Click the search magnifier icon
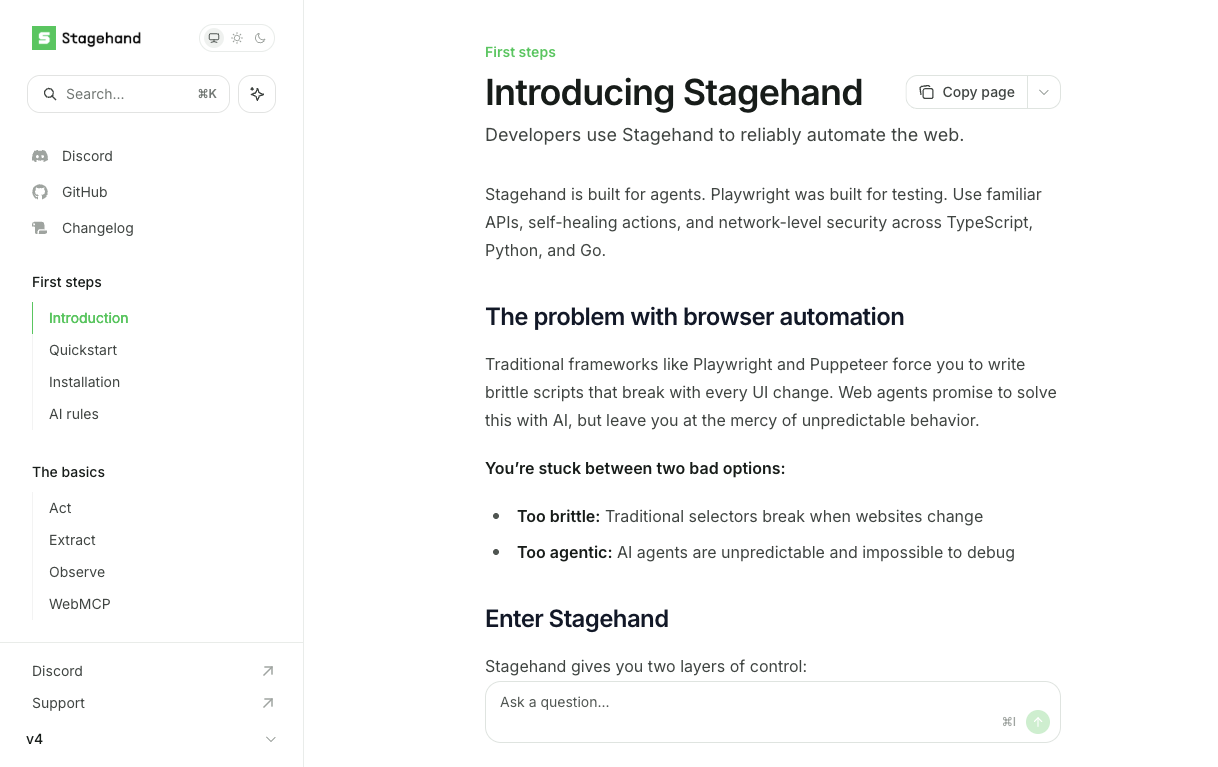 coord(49,94)
